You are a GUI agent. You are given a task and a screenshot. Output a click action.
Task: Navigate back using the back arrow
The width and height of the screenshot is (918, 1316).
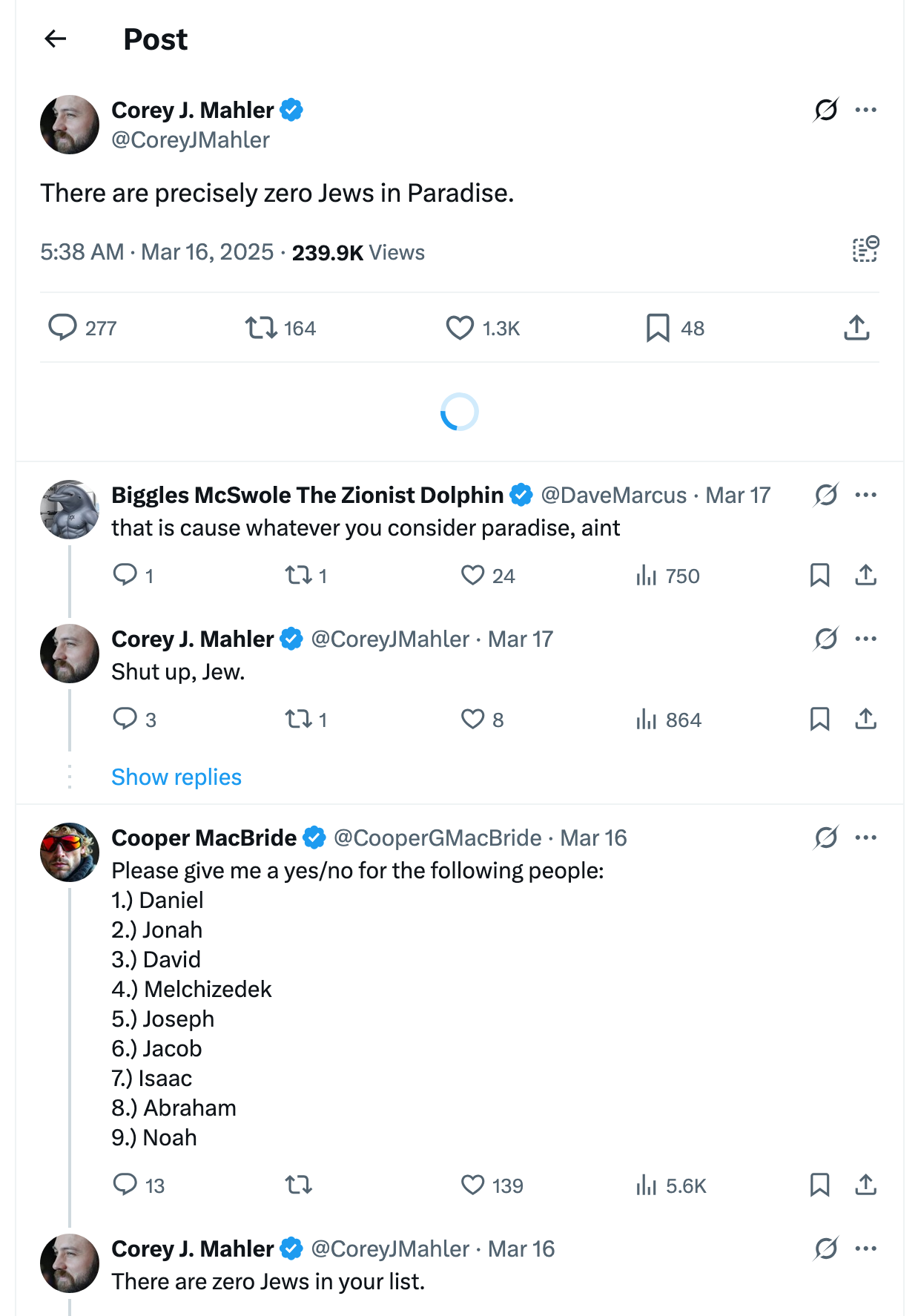pos(56,39)
